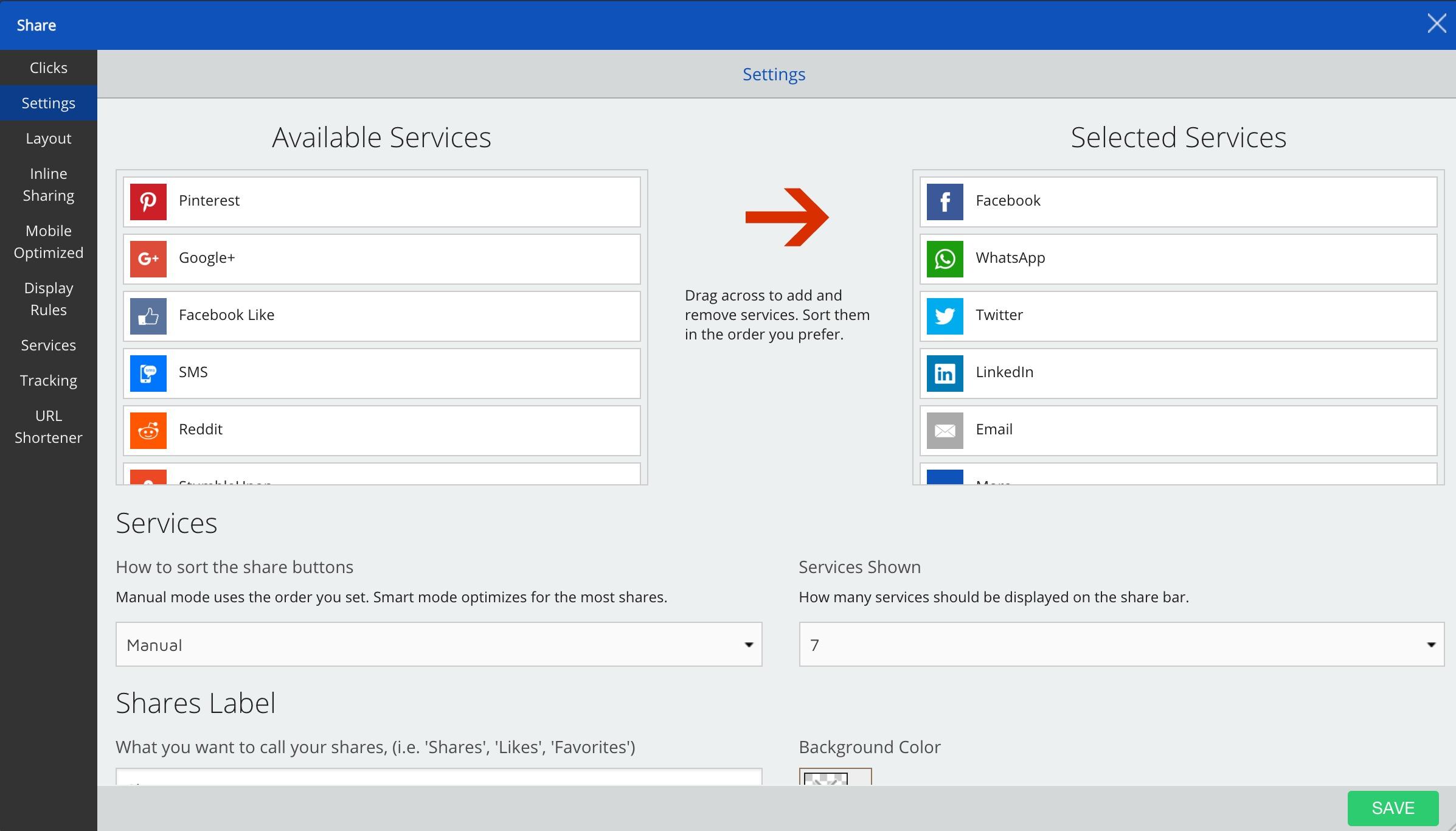The height and width of the screenshot is (831, 1456).
Task: Click the Email envelope icon
Action: 945,430
